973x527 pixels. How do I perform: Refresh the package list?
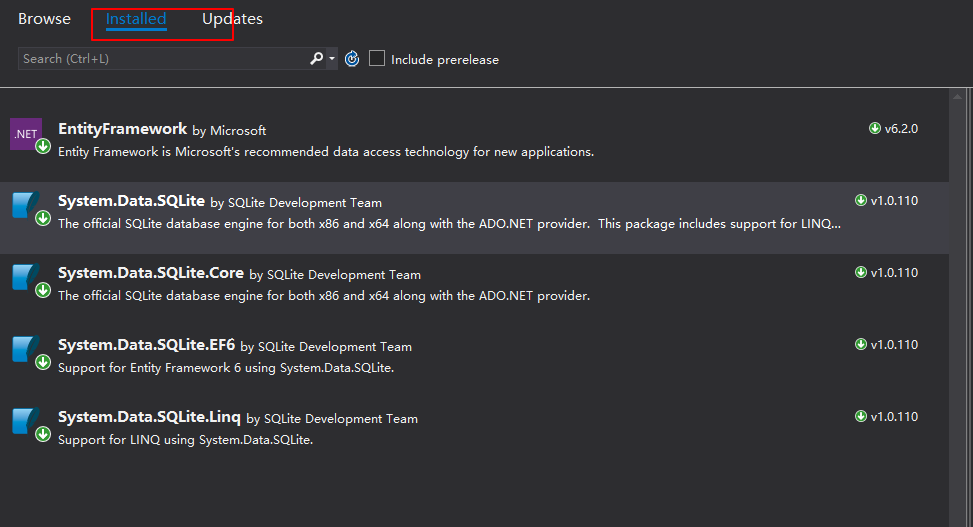click(x=352, y=59)
